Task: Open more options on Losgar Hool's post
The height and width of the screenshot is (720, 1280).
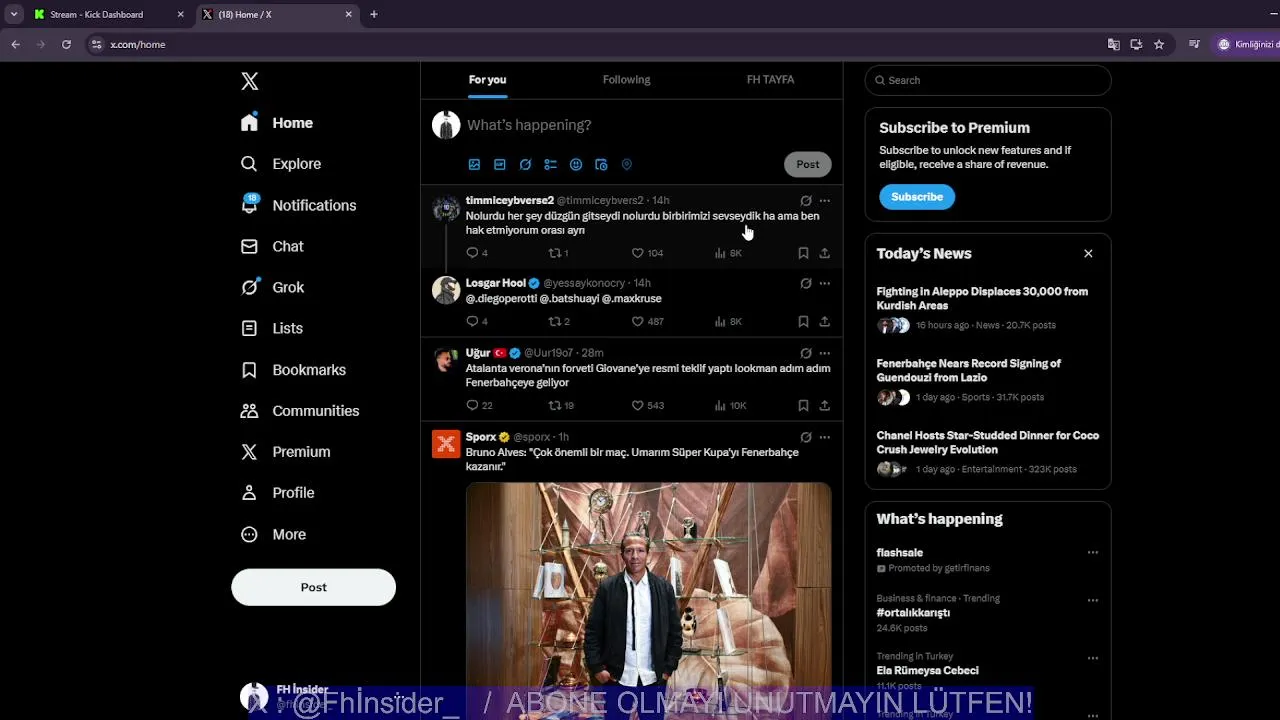Action: tap(824, 283)
